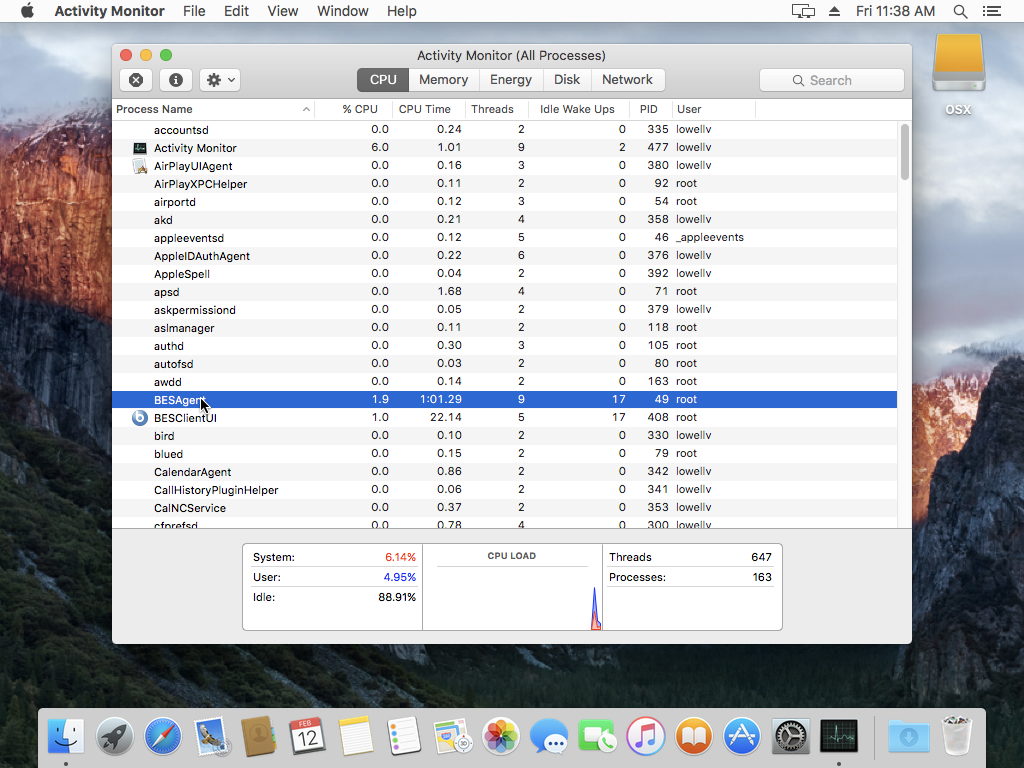Click the display mirroring menu bar icon
This screenshot has width=1024, height=768.
pos(803,11)
